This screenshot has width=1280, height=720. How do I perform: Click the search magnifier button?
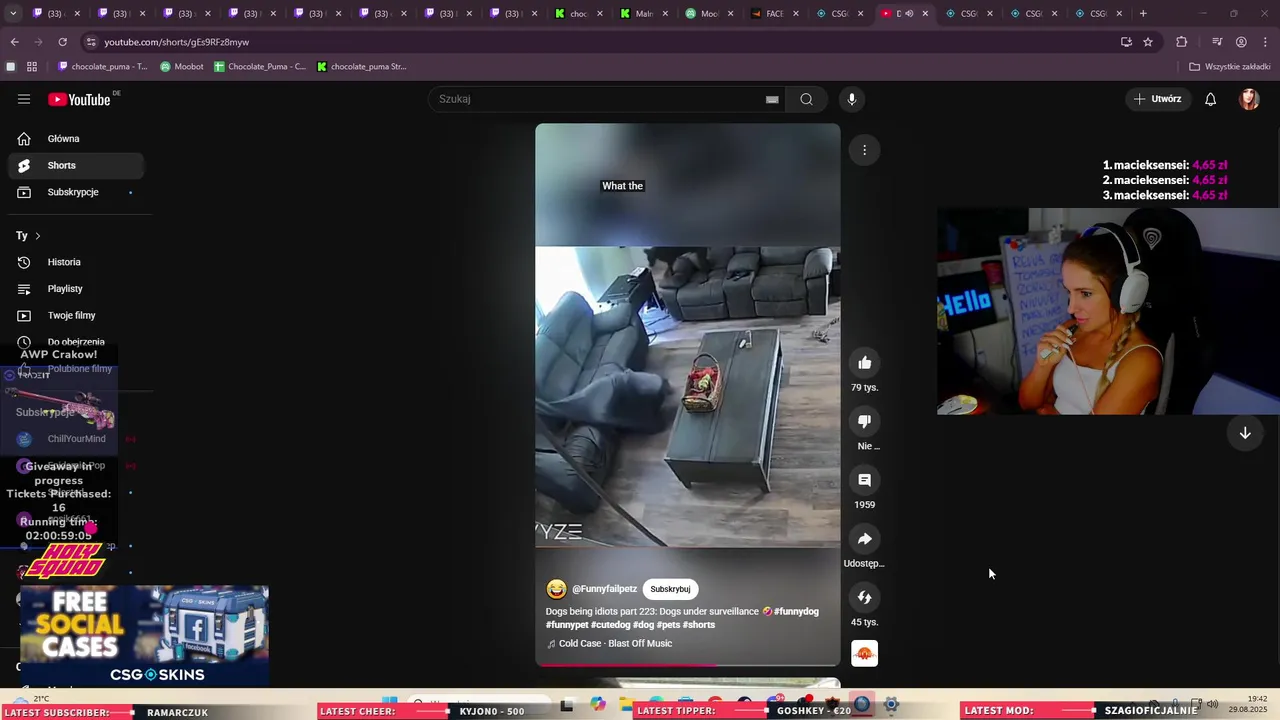pyautogui.click(x=806, y=99)
